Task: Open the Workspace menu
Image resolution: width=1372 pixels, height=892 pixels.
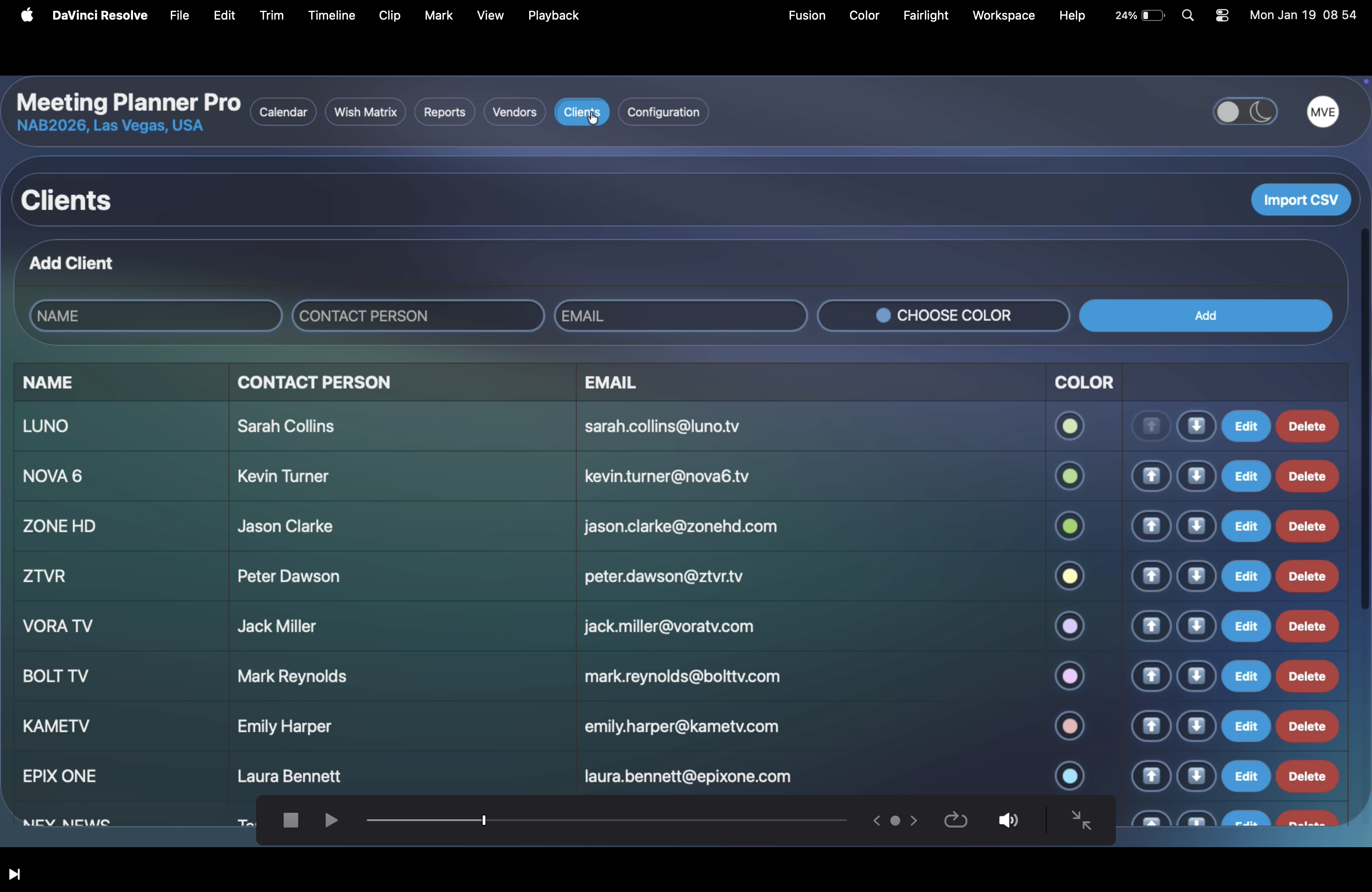Action: pyautogui.click(x=1004, y=15)
